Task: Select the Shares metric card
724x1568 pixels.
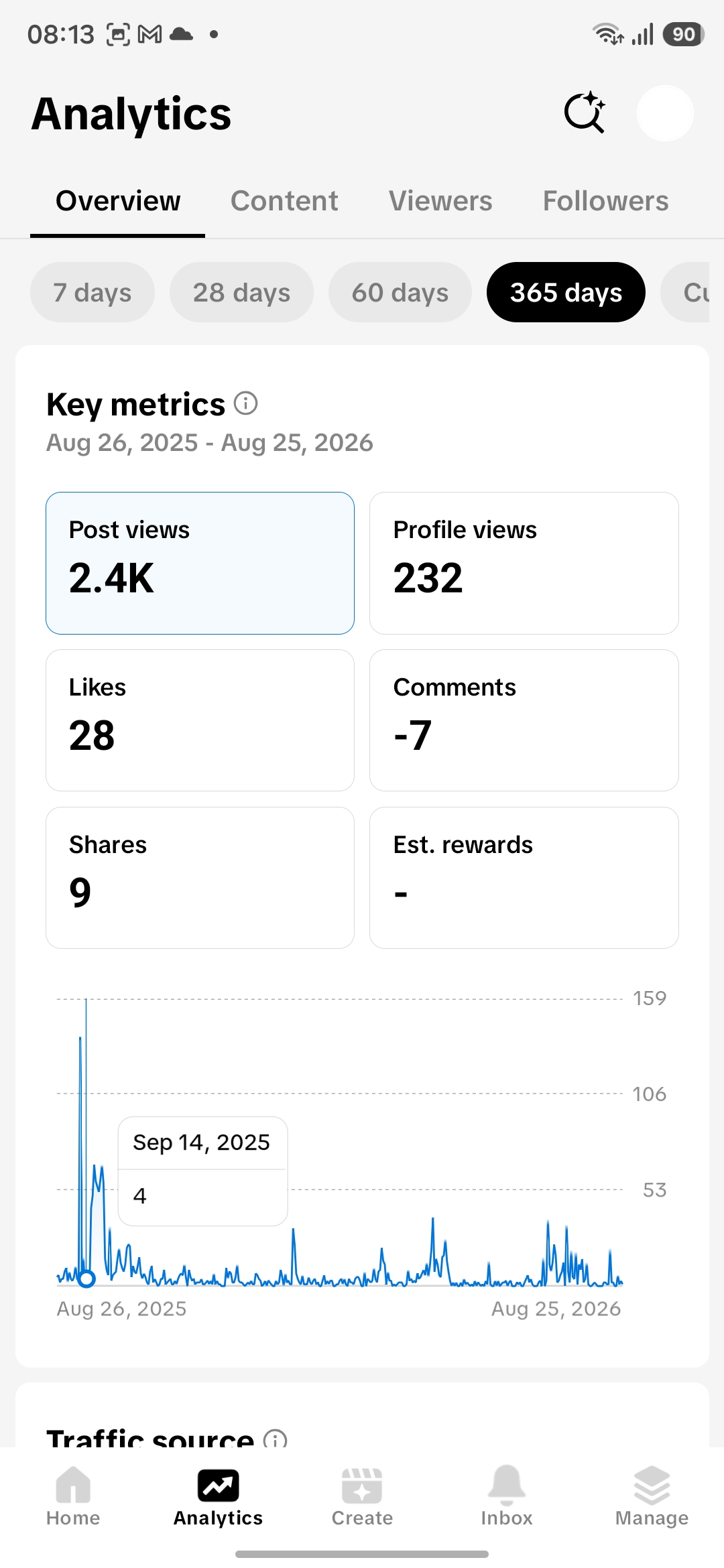Action: 200,878
